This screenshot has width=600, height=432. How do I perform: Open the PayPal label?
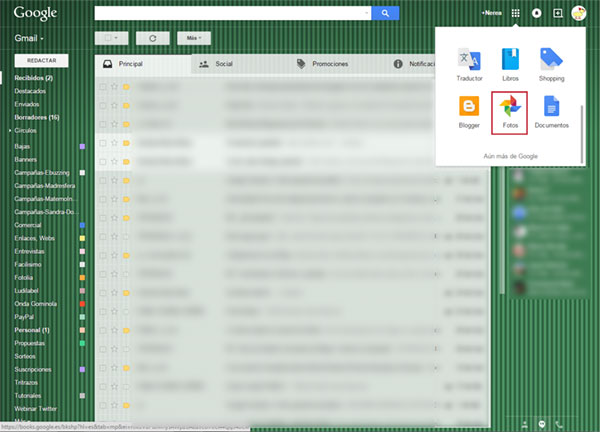coord(24,317)
